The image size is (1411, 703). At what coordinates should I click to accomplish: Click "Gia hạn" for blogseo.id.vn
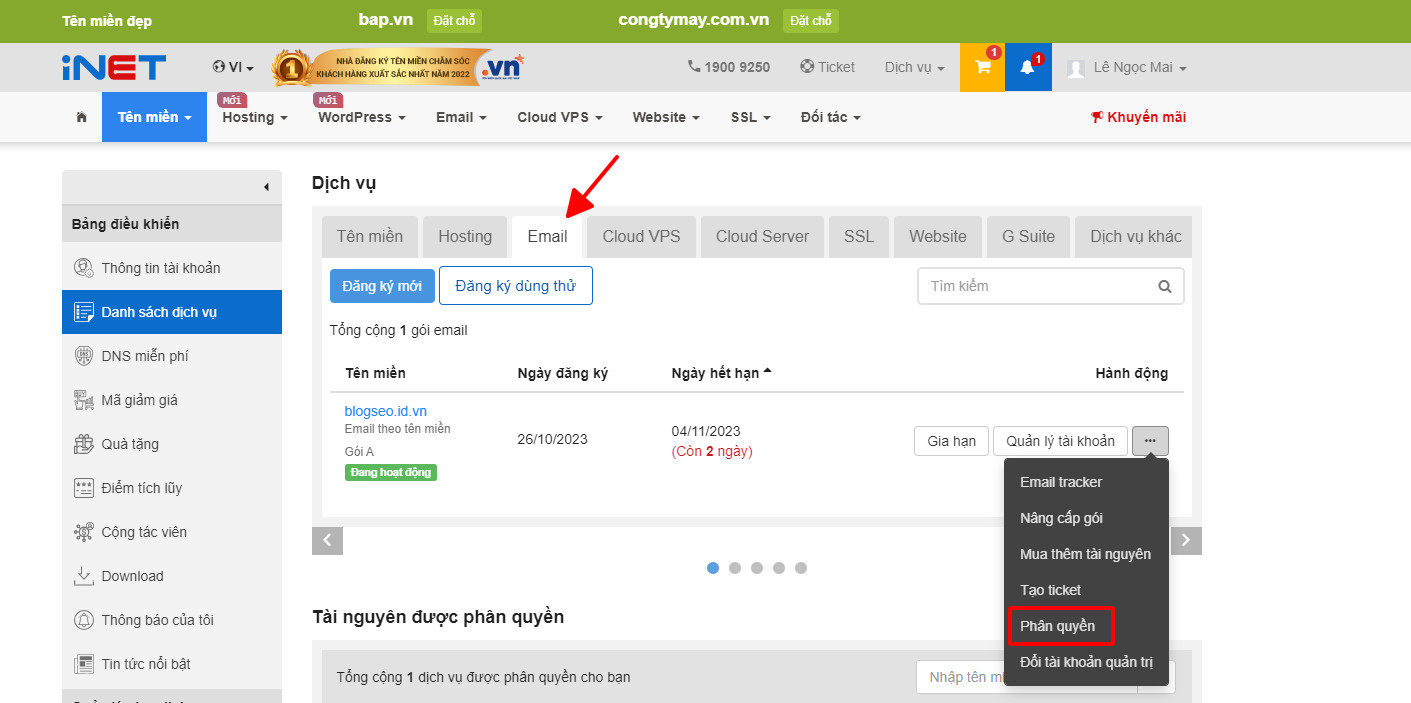[x=950, y=440]
